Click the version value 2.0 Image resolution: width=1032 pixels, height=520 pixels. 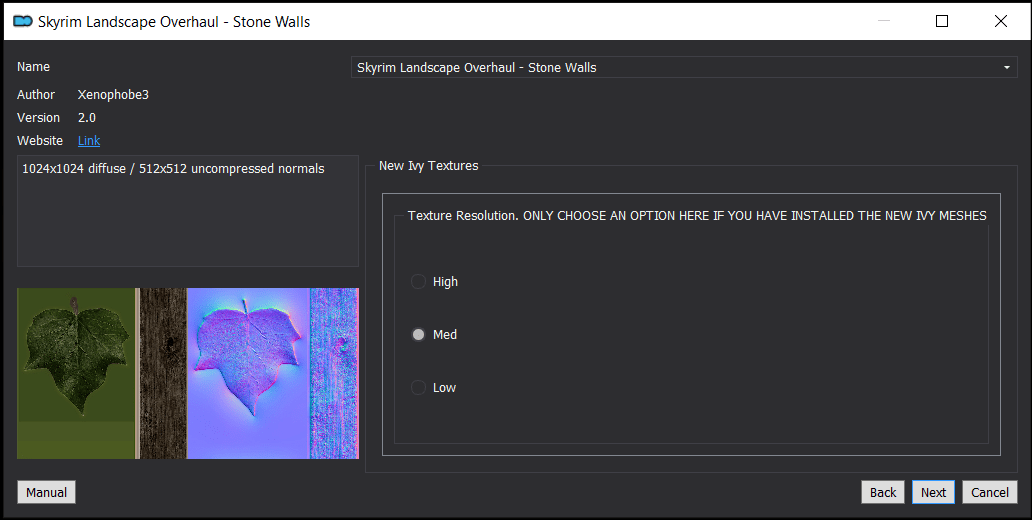click(x=87, y=118)
